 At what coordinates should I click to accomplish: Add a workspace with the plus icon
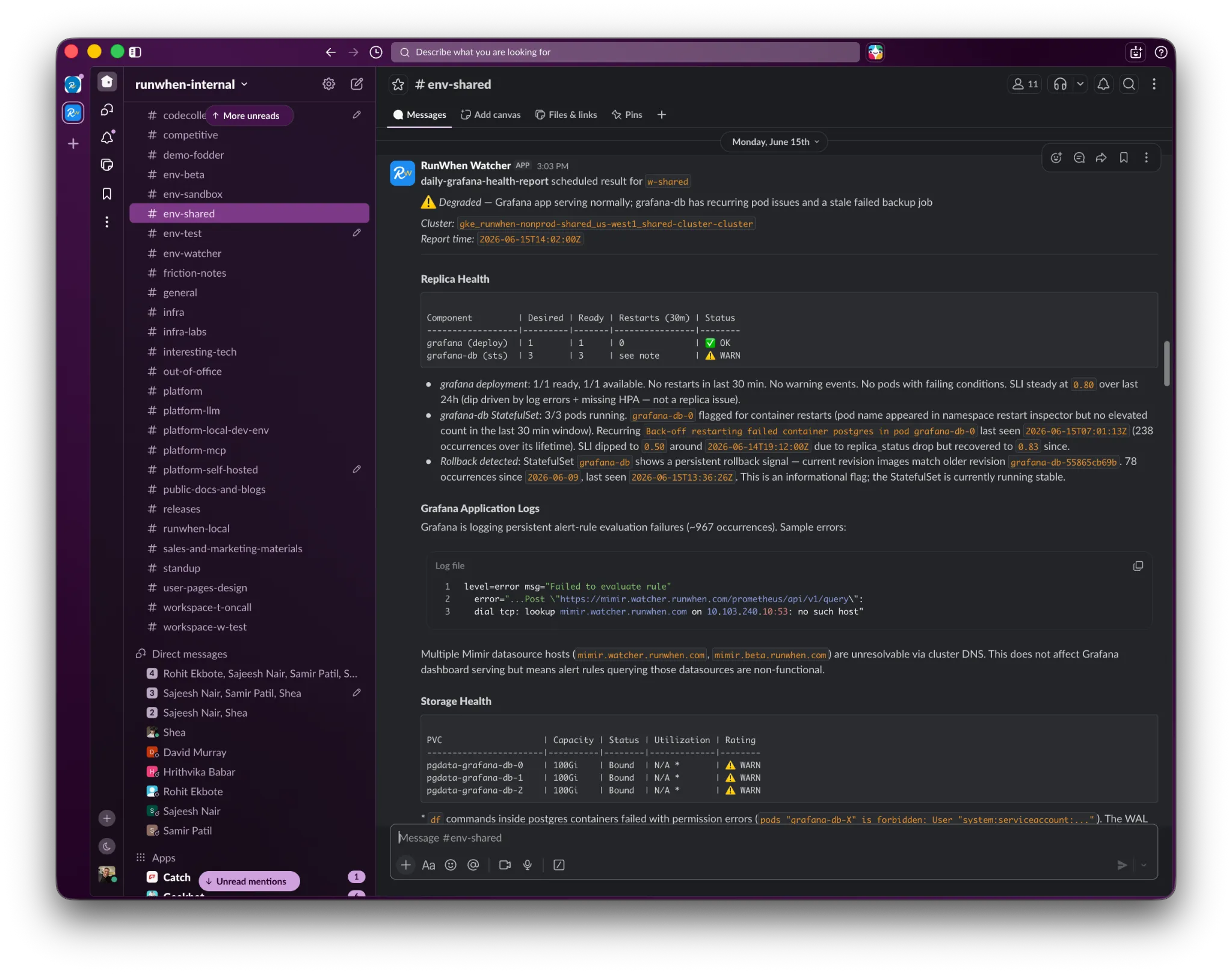(73, 144)
